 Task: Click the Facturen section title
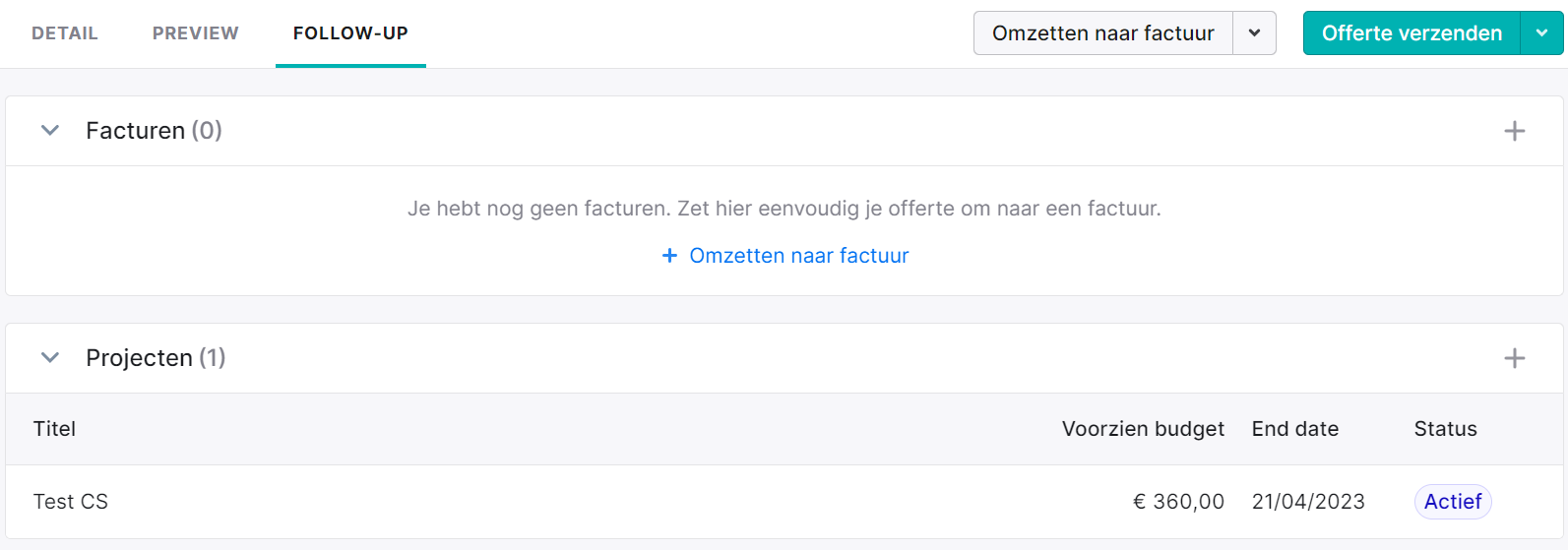[x=154, y=131]
